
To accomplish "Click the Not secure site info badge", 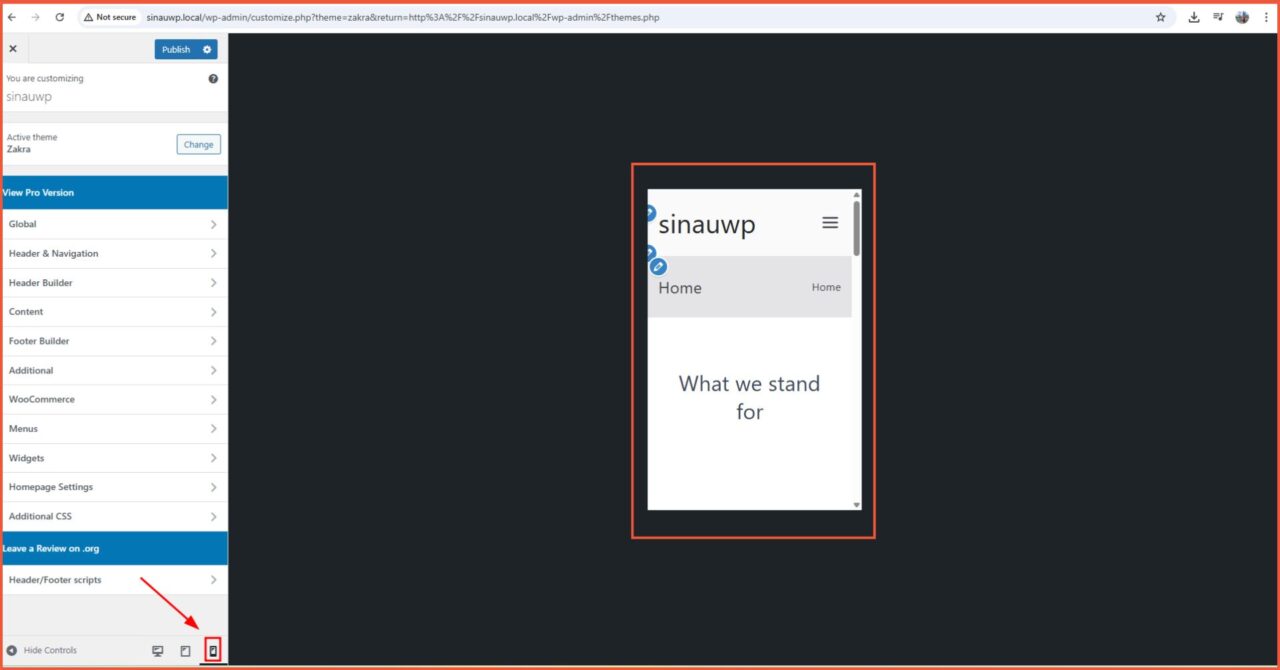I will 109,17.
